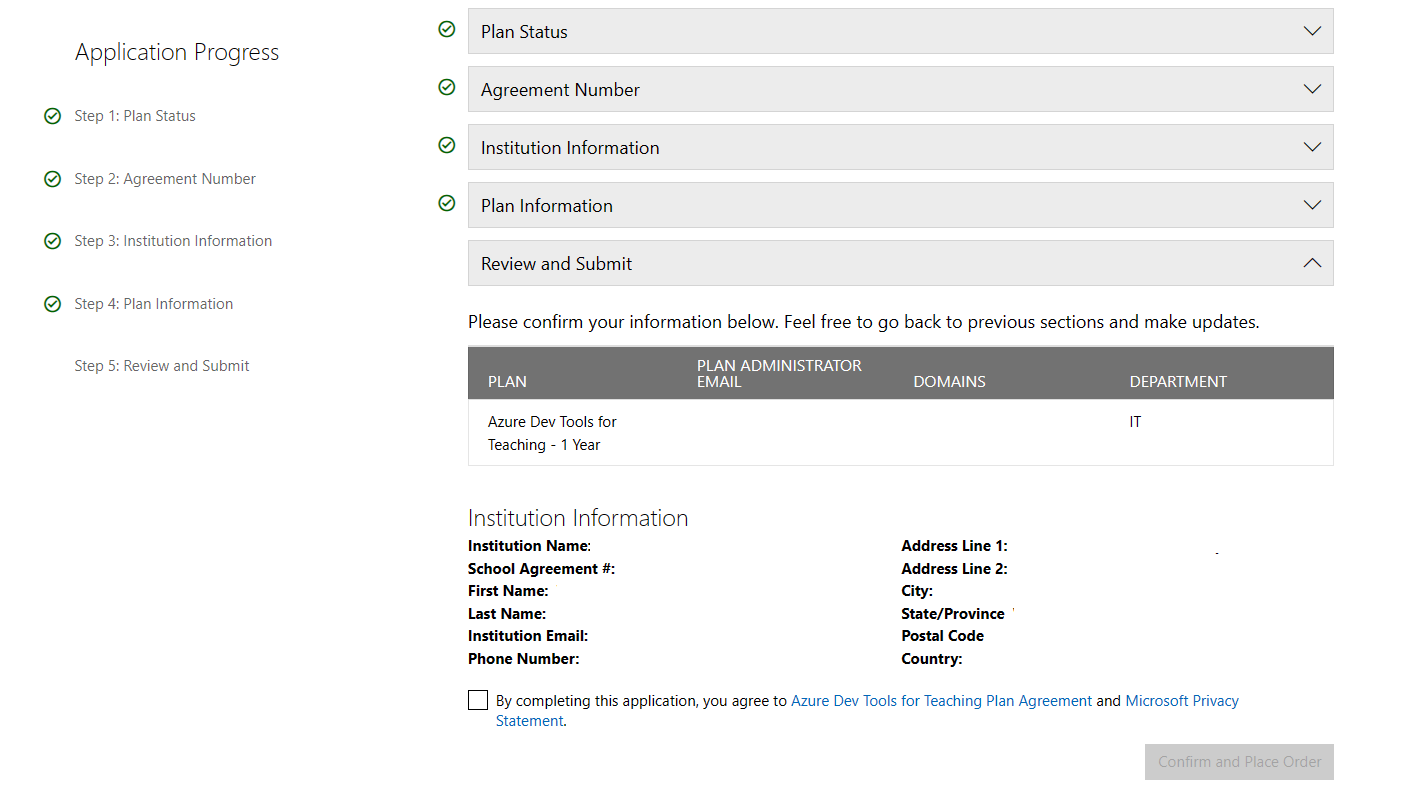Screen dimensions: 1428x803
Task: Click the 'First Name:' label
Action: (508, 591)
